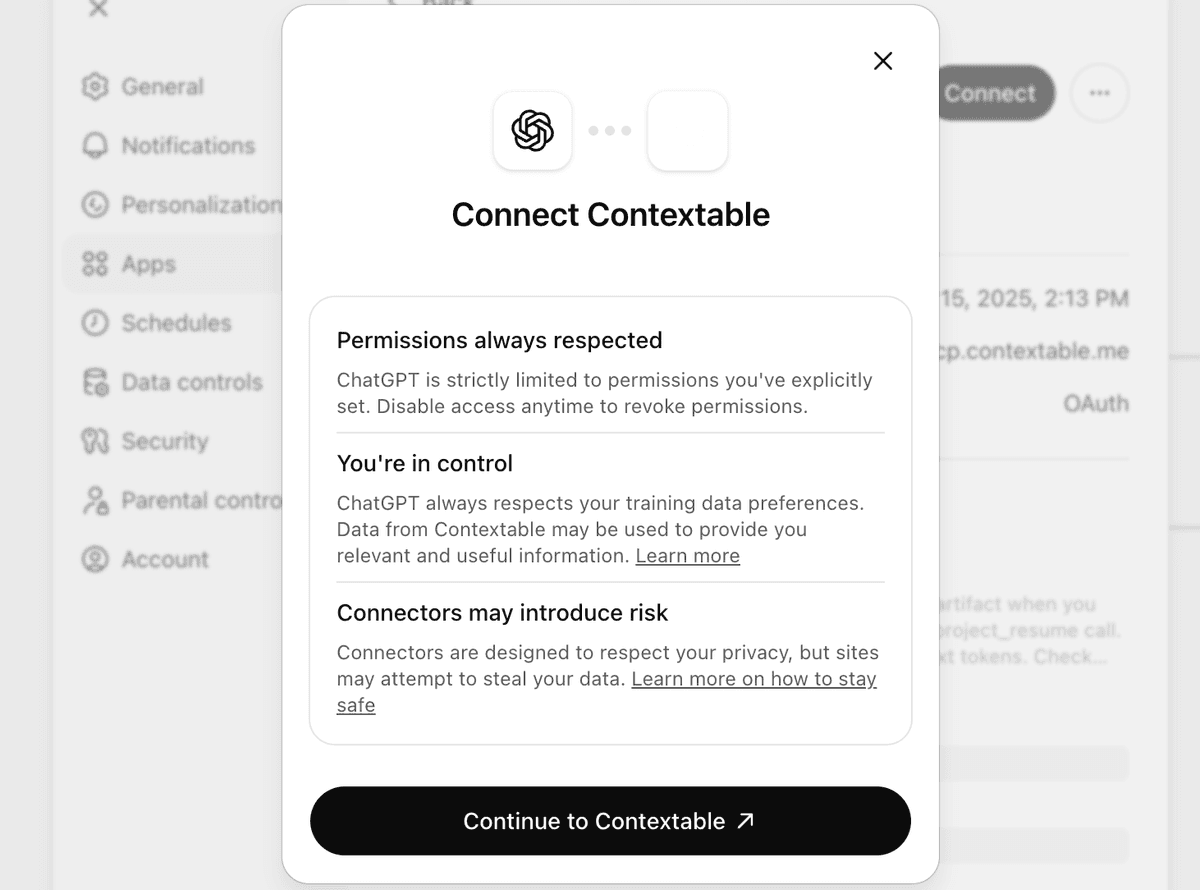The height and width of the screenshot is (890, 1200).
Task: Open Account via the profile icon
Action: pyautogui.click(x=94, y=559)
